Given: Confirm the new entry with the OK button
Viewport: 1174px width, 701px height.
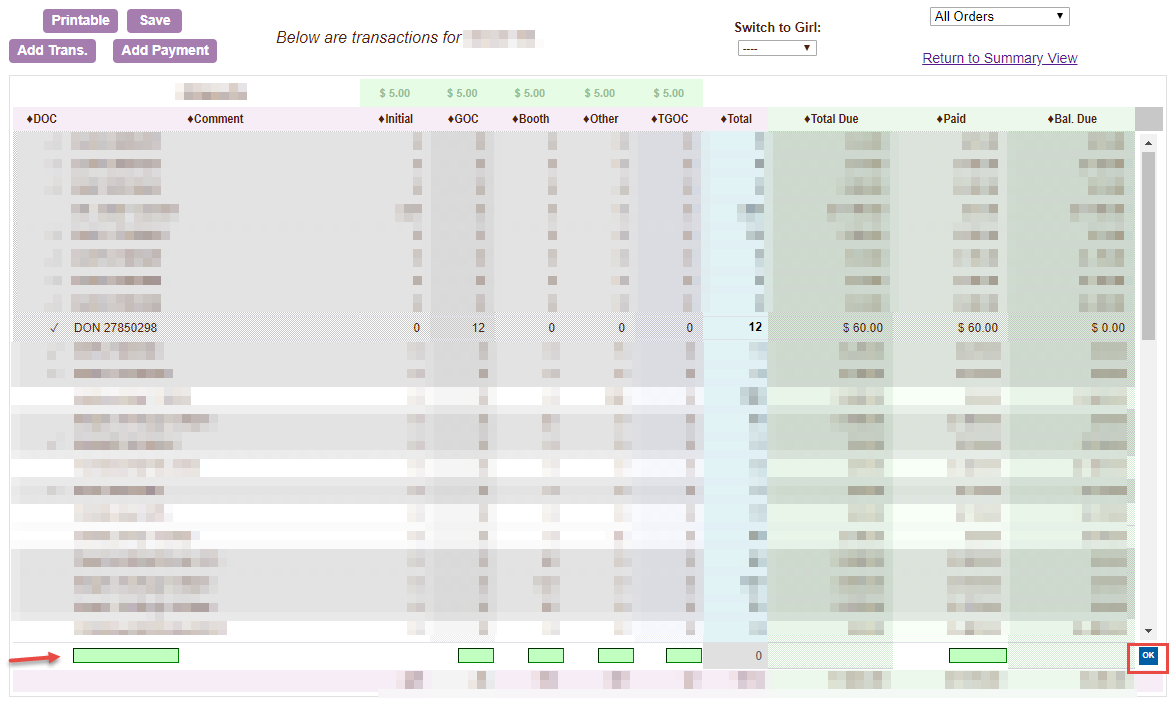Looking at the screenshot, I should pos(1146,656).
